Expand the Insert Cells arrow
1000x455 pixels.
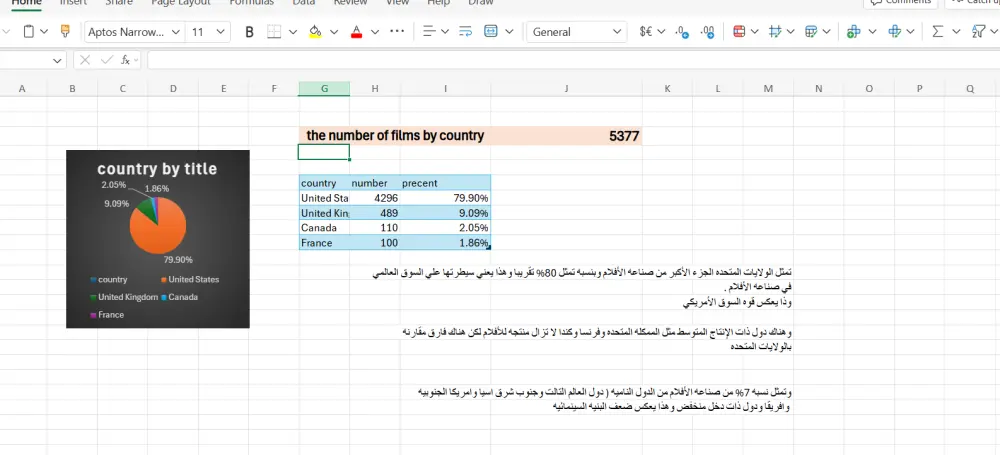[x=872, y=31]
